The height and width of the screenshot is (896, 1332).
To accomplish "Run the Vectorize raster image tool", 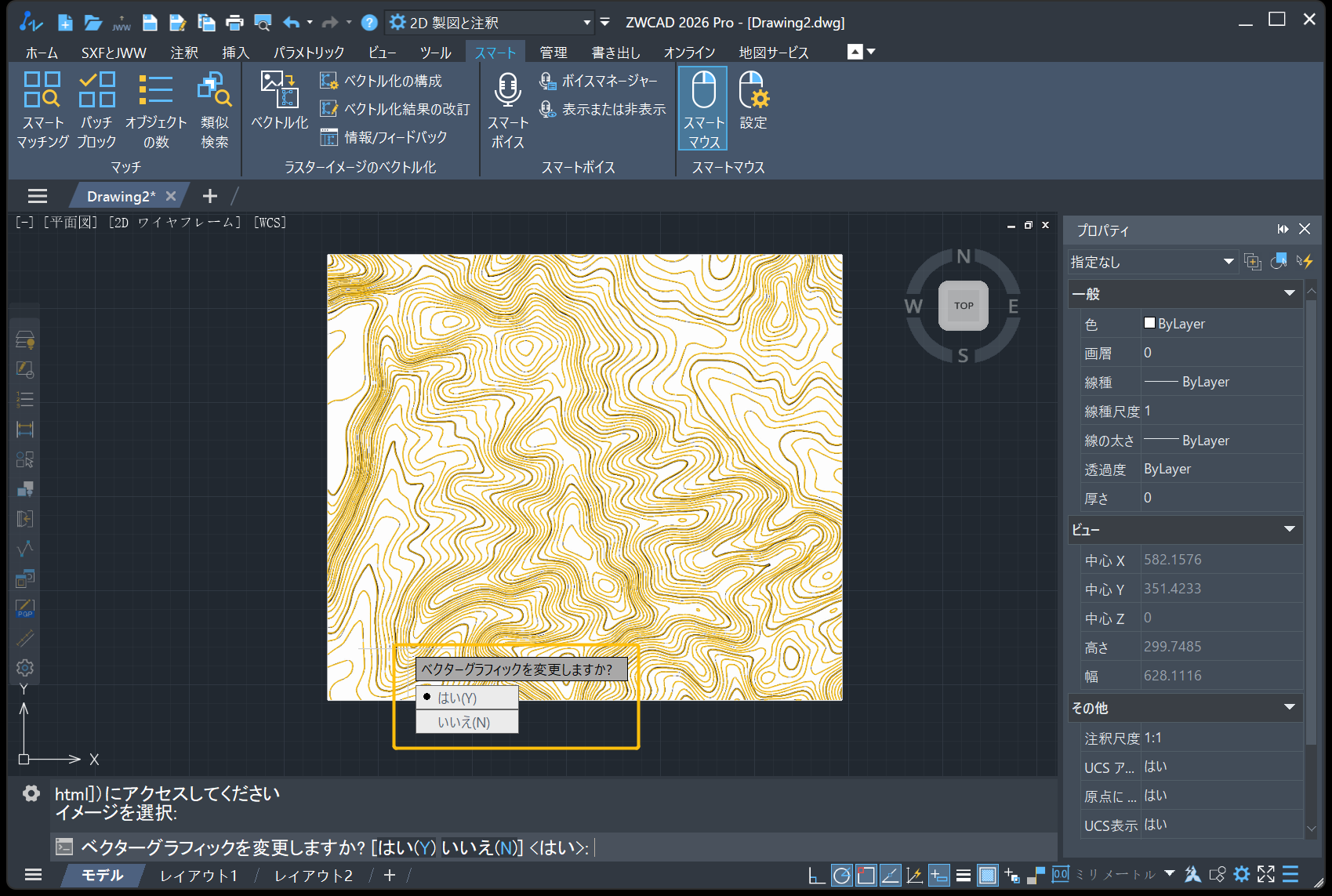I will (280, 100).
